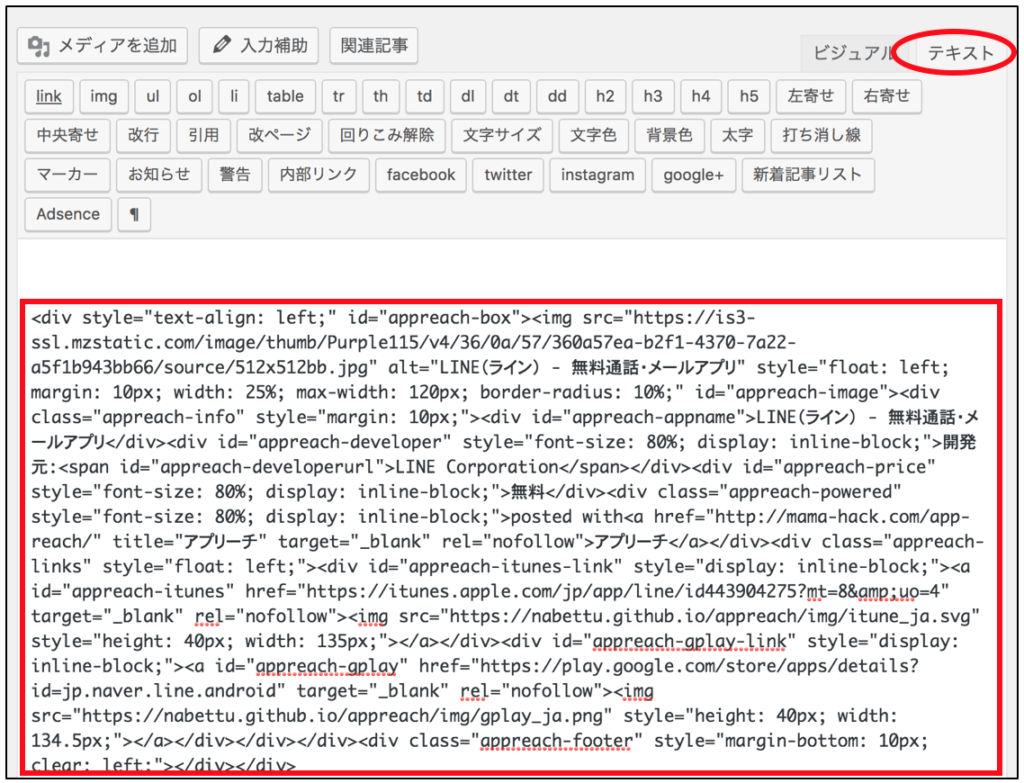1024x783 pixels.
Task: Insert an h4 heading tag
Action: (x=701, y=97)
